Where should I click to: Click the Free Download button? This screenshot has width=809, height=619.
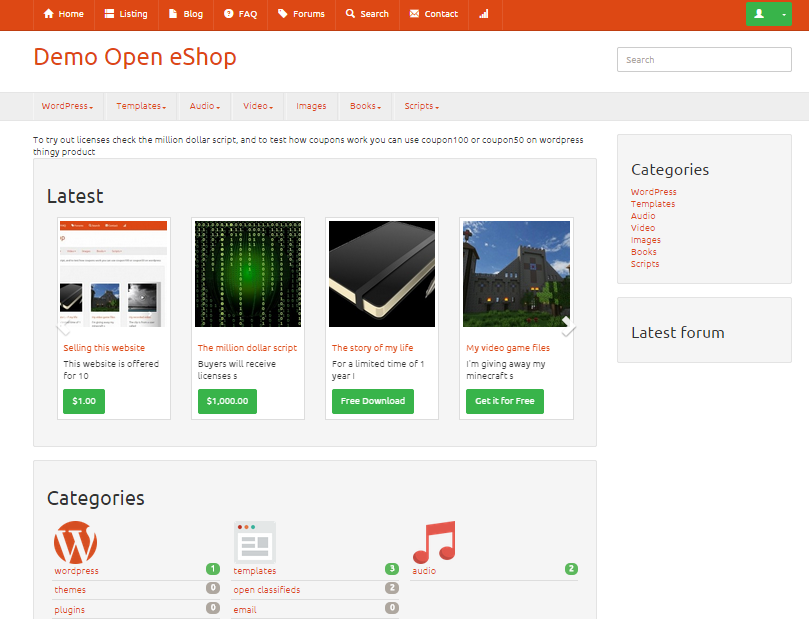372,401
